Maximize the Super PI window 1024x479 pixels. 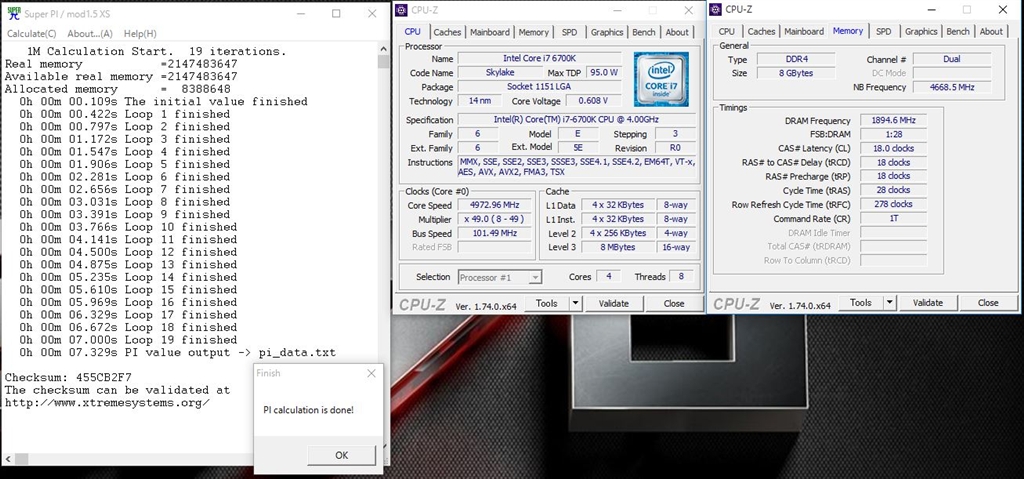coord(336,13)
